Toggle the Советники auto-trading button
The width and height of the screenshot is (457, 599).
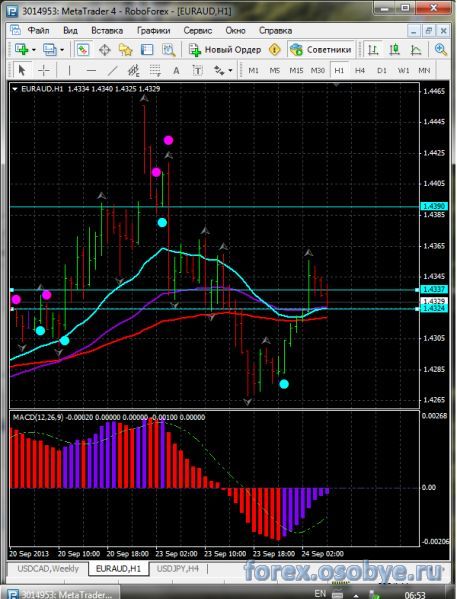[x=321, y=50]
